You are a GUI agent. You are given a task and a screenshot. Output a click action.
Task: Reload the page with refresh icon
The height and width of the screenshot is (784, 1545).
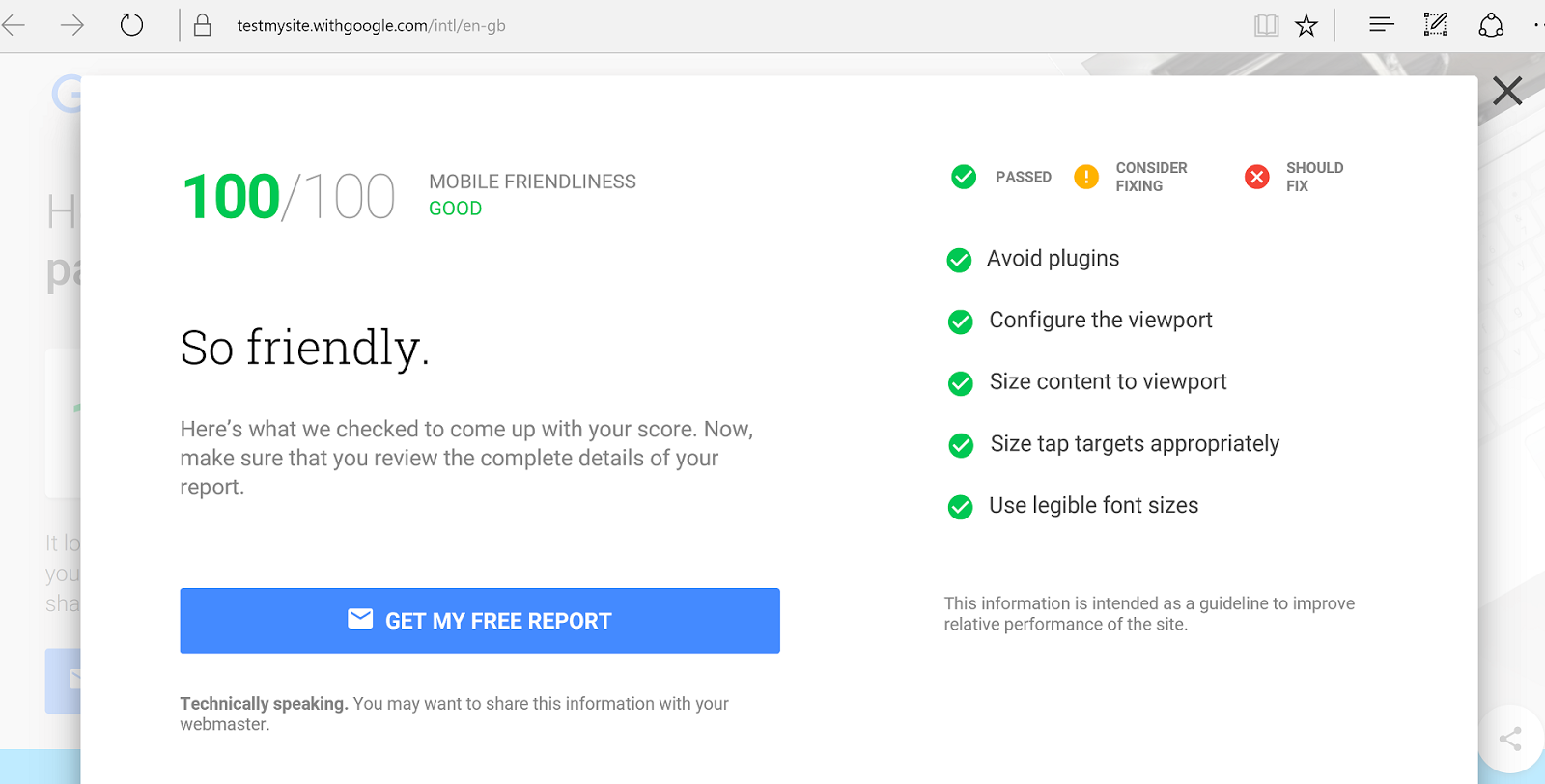pyautogui.click(x=132, y=25)
